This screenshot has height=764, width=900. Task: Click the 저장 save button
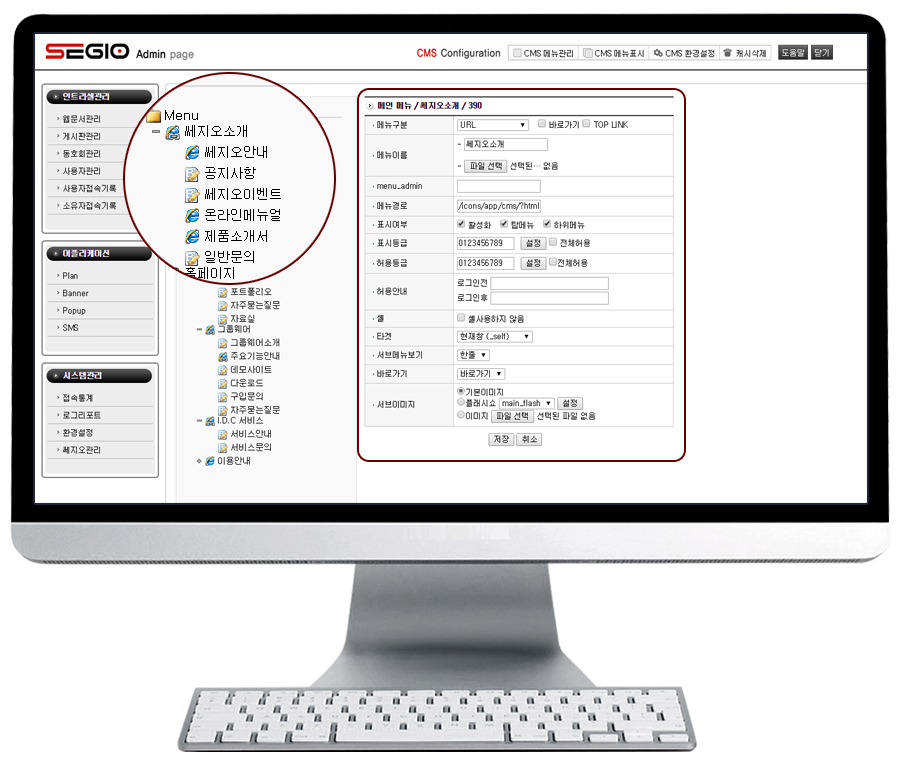pos(501,439)
